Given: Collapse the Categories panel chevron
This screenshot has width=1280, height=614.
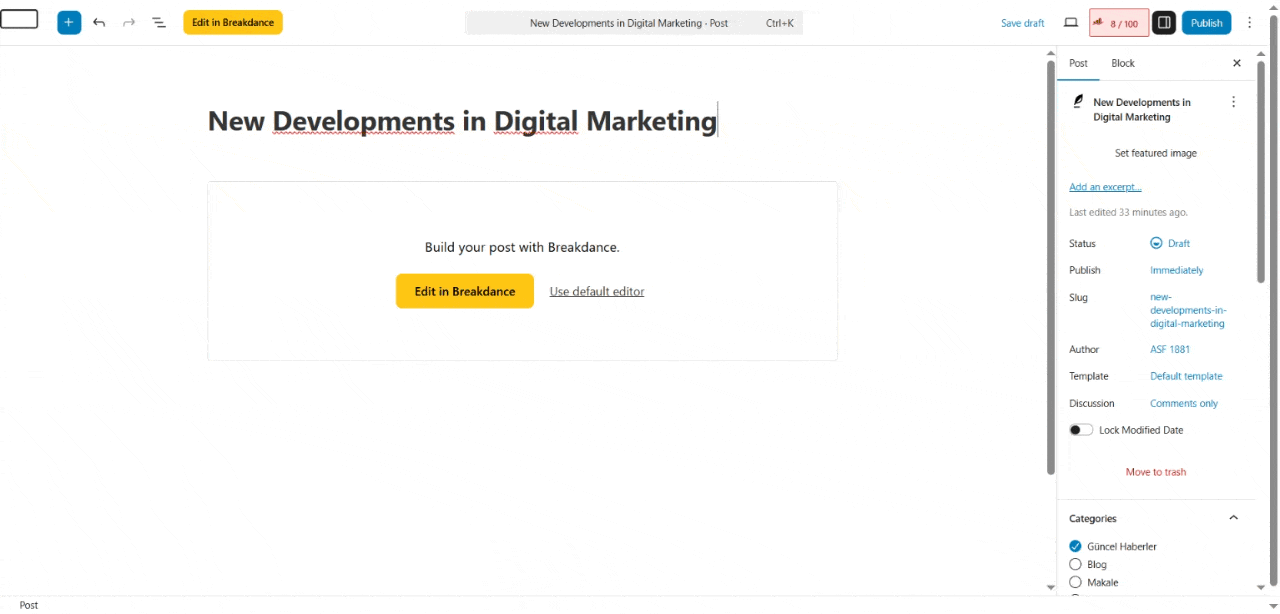Looking at the screenshot, I should click(x=1233, y=518).
